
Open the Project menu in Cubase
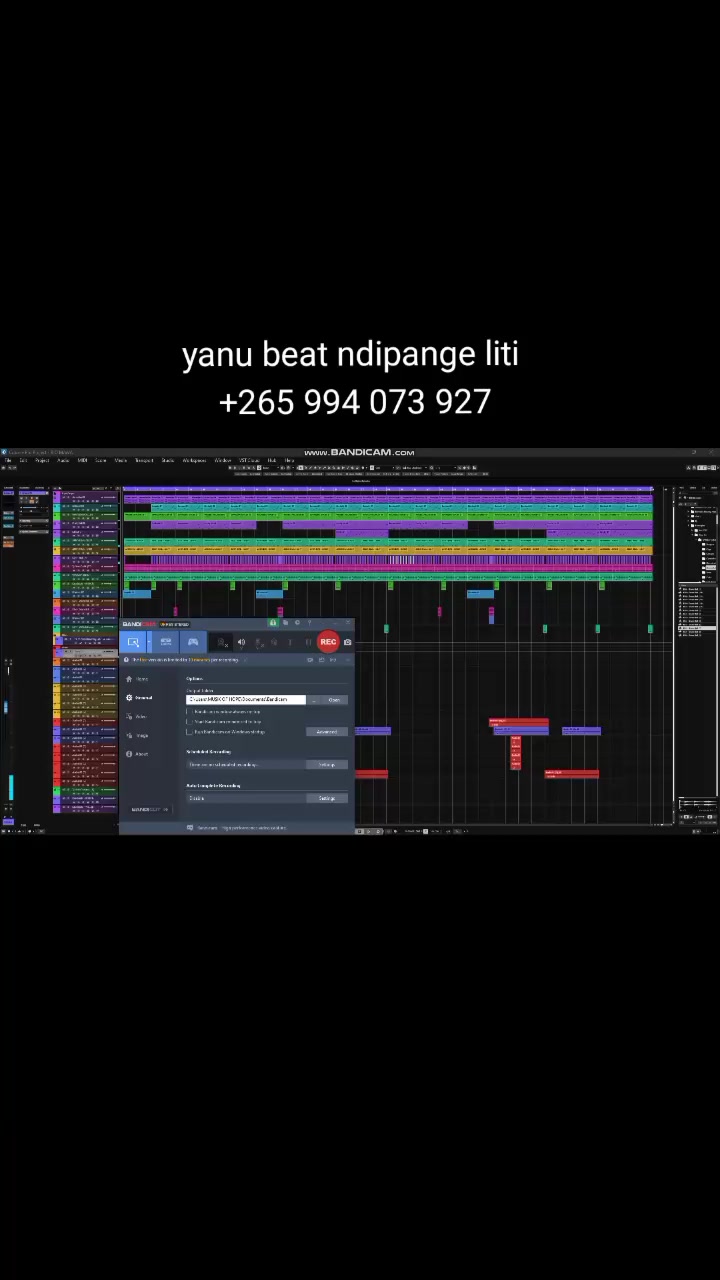click(x=42, y=460)
